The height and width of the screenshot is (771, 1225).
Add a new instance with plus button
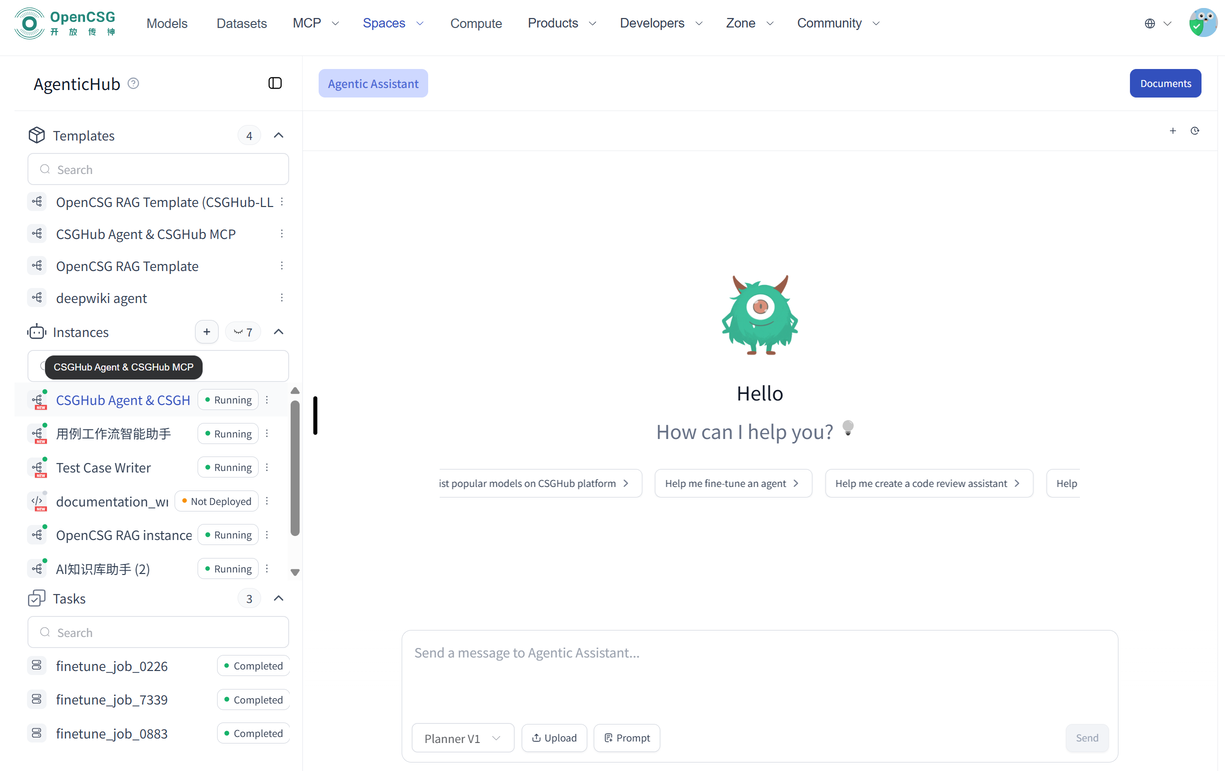(x=206, y=332)
